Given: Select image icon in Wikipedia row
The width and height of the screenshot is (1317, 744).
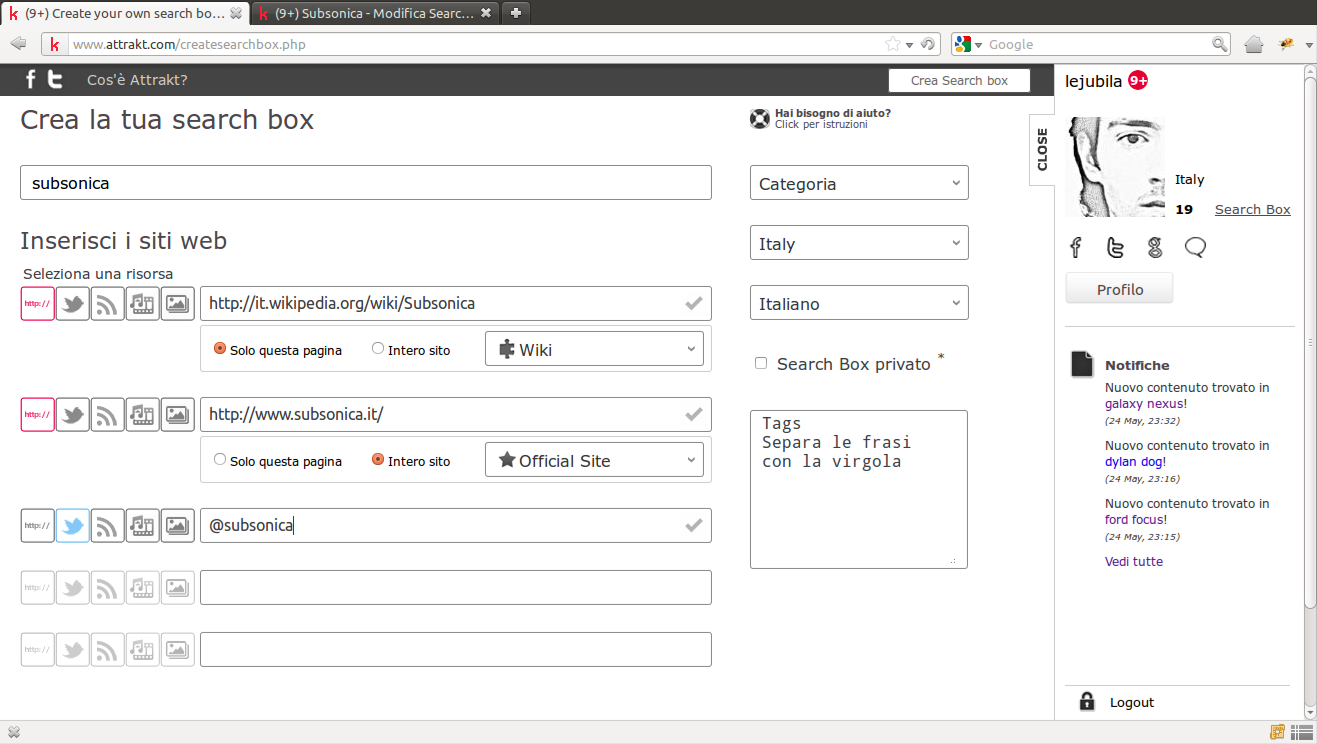Looking at the screenshot, I should pyautogui.click(x=178, y=304).
